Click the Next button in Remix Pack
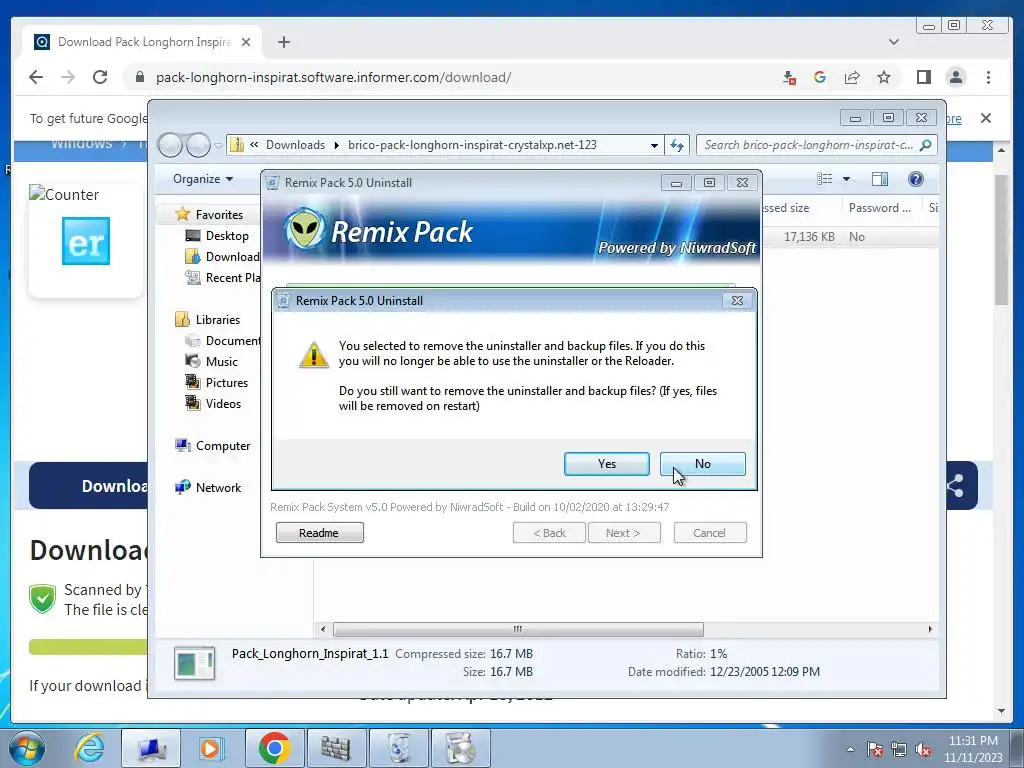 coord(624,533)
